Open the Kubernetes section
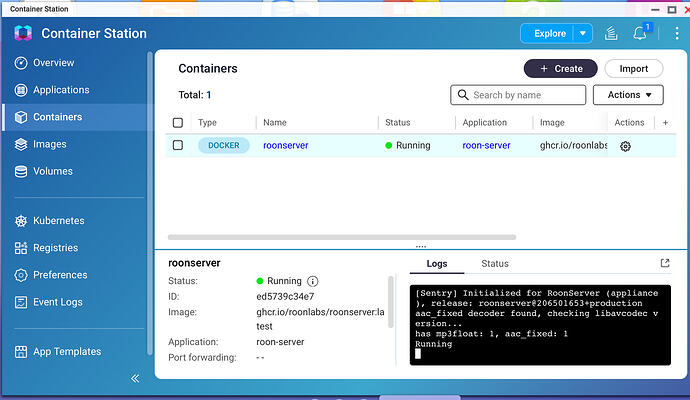Image resolution: width=690 pixels, height=400 pixels. point(49,221)
